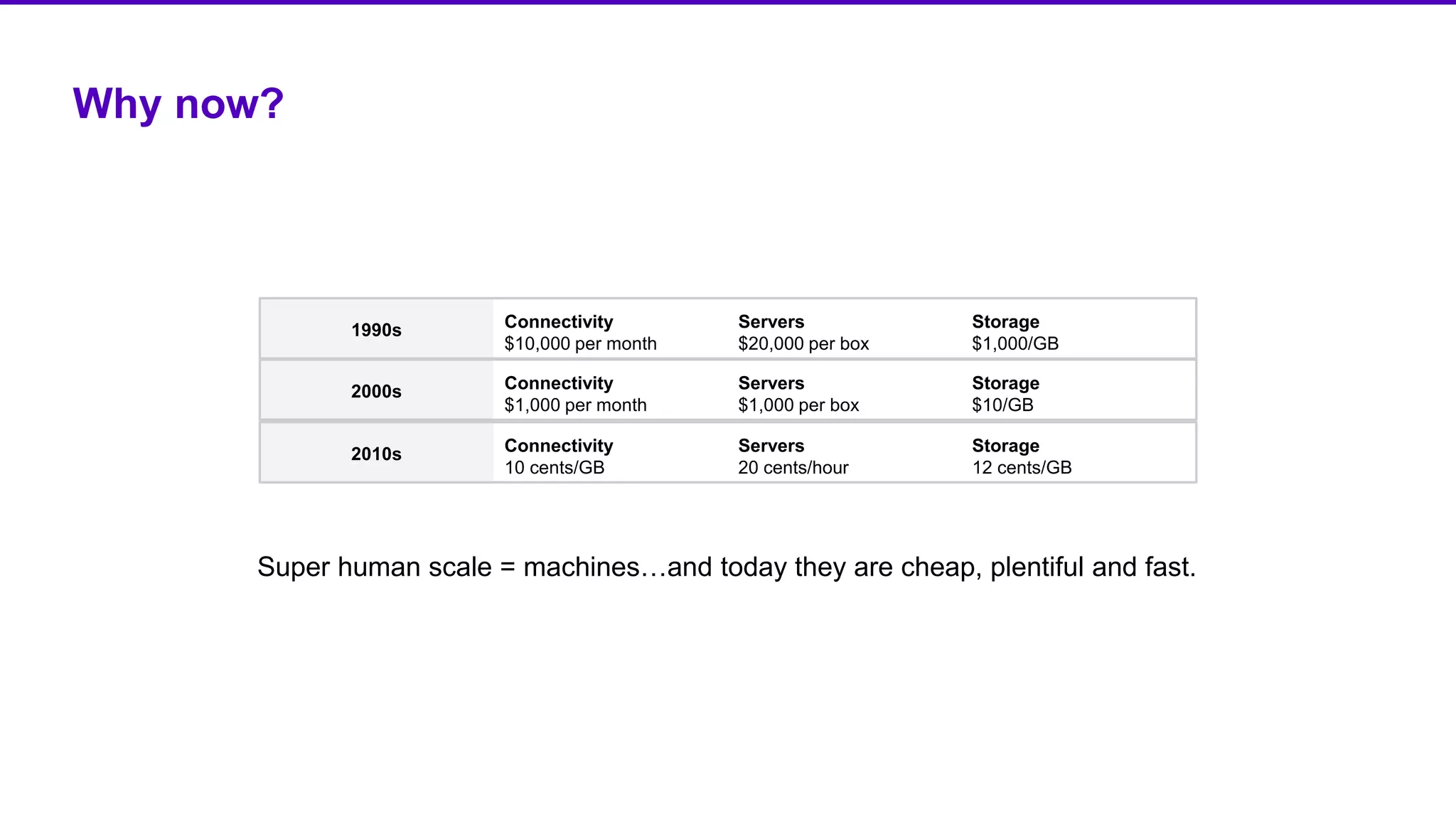Select the 2000s row label cell
Viewport: 1456px width, 819px height.
(376, 392)
